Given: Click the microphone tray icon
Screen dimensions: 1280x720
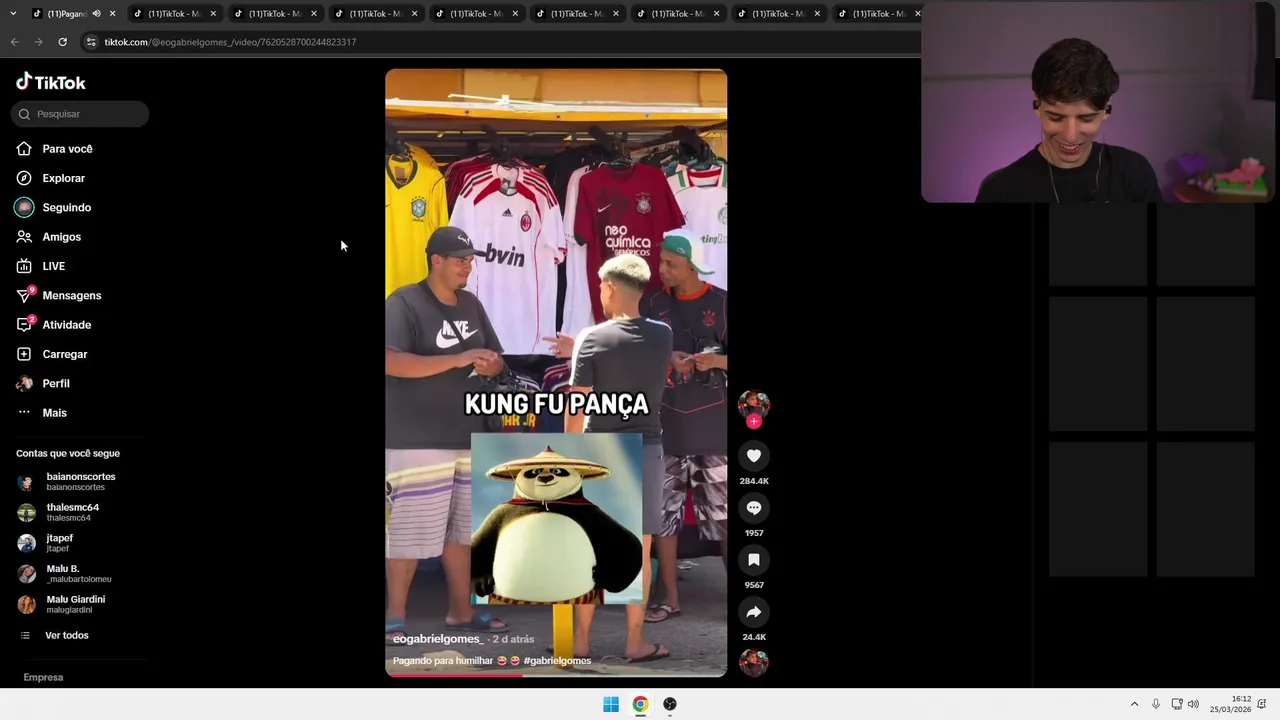Looking at the screenshot, I should 1156,704.
